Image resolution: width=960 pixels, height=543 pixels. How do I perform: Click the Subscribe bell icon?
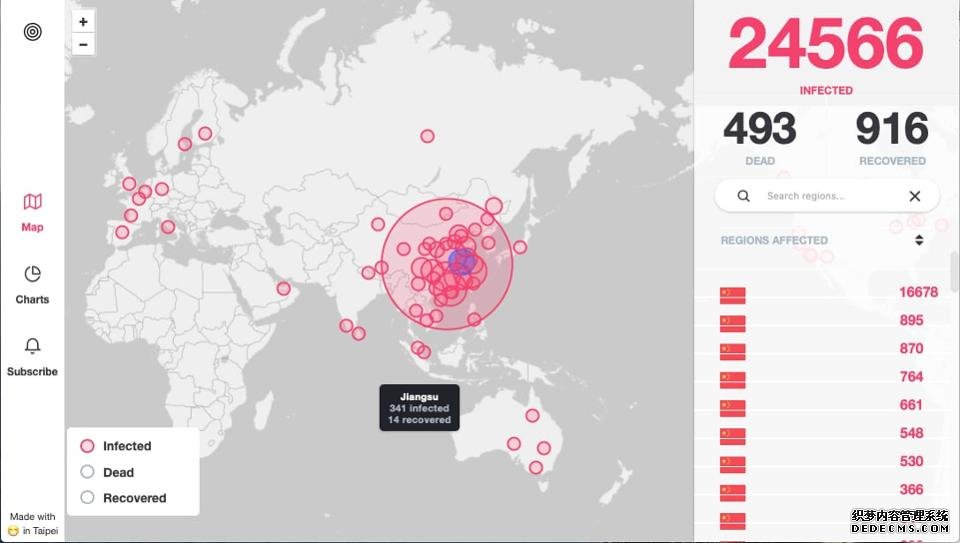click(33, 346)
